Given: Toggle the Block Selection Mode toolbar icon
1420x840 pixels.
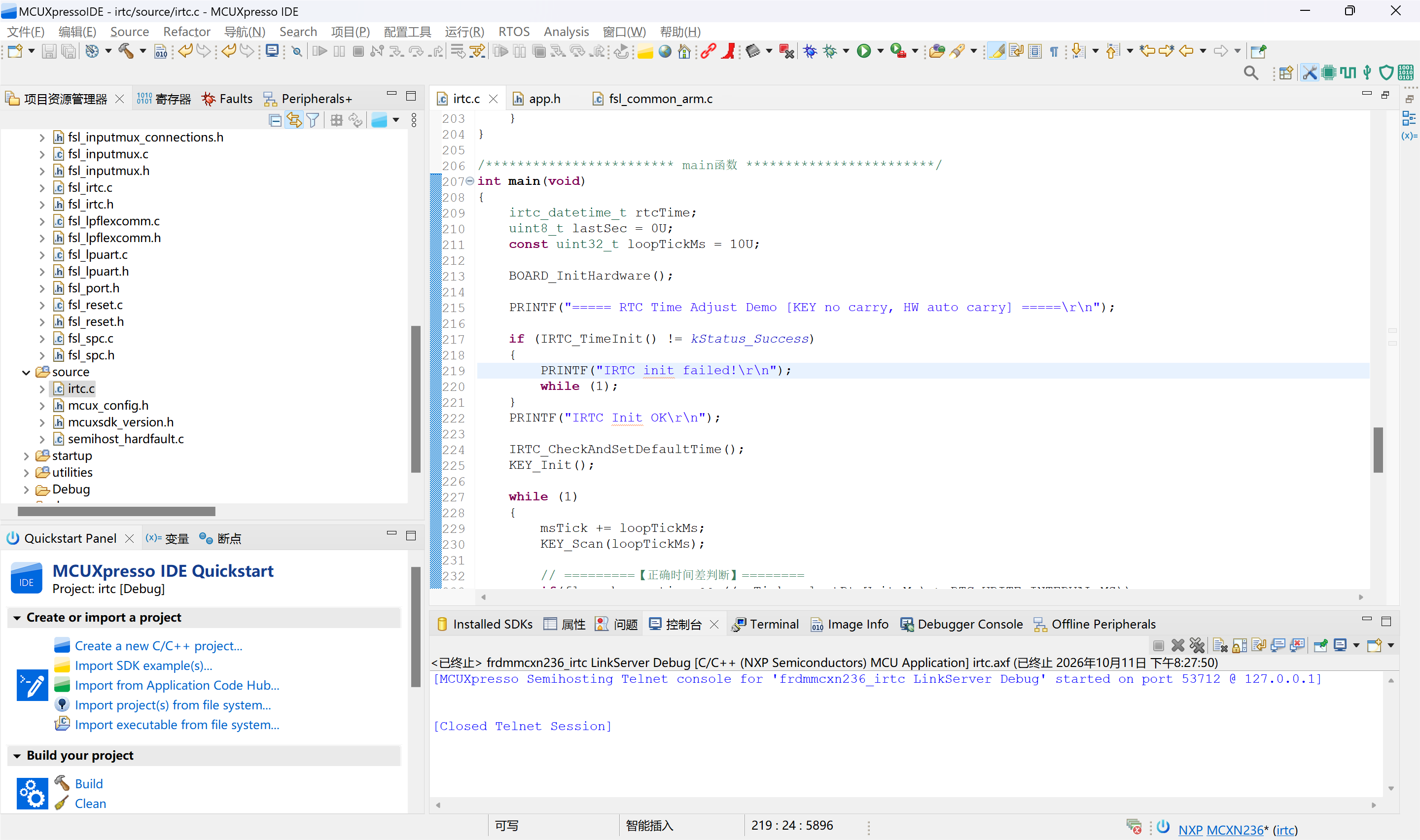Looking at the screenshot, I should point(1034,51).
